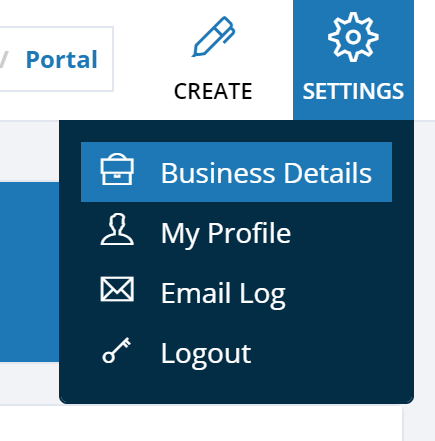The width and height of the screenshot is (435, 441).
Task: Click the white header gap between Portal and CREATE
Action: pyautogui.click(x=140, y=60)
